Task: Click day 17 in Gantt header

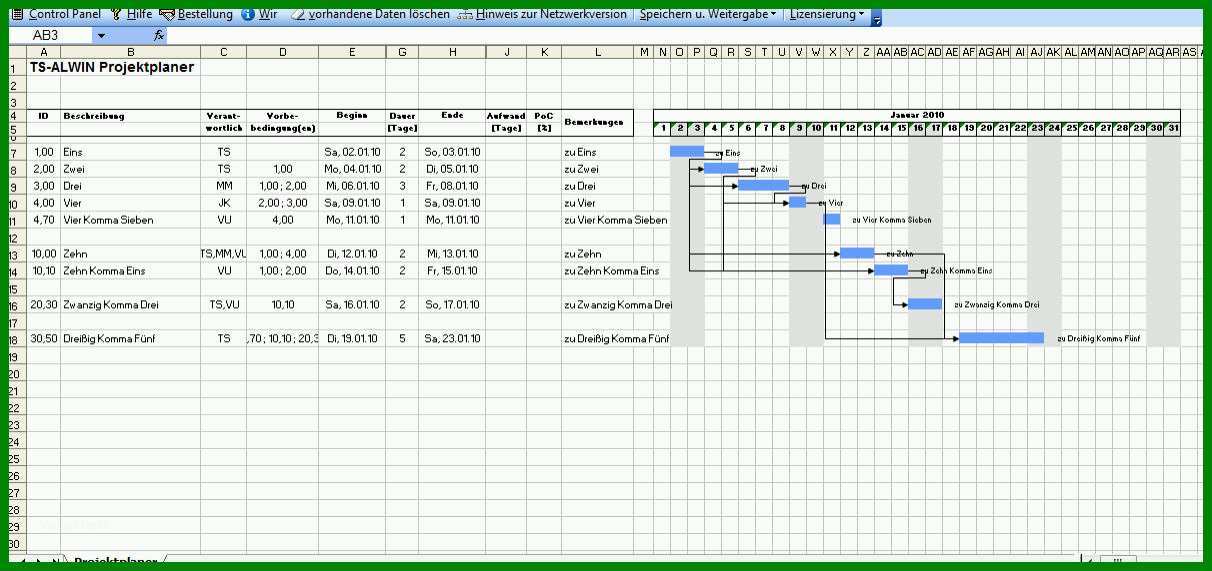Action: pos(934,128)
